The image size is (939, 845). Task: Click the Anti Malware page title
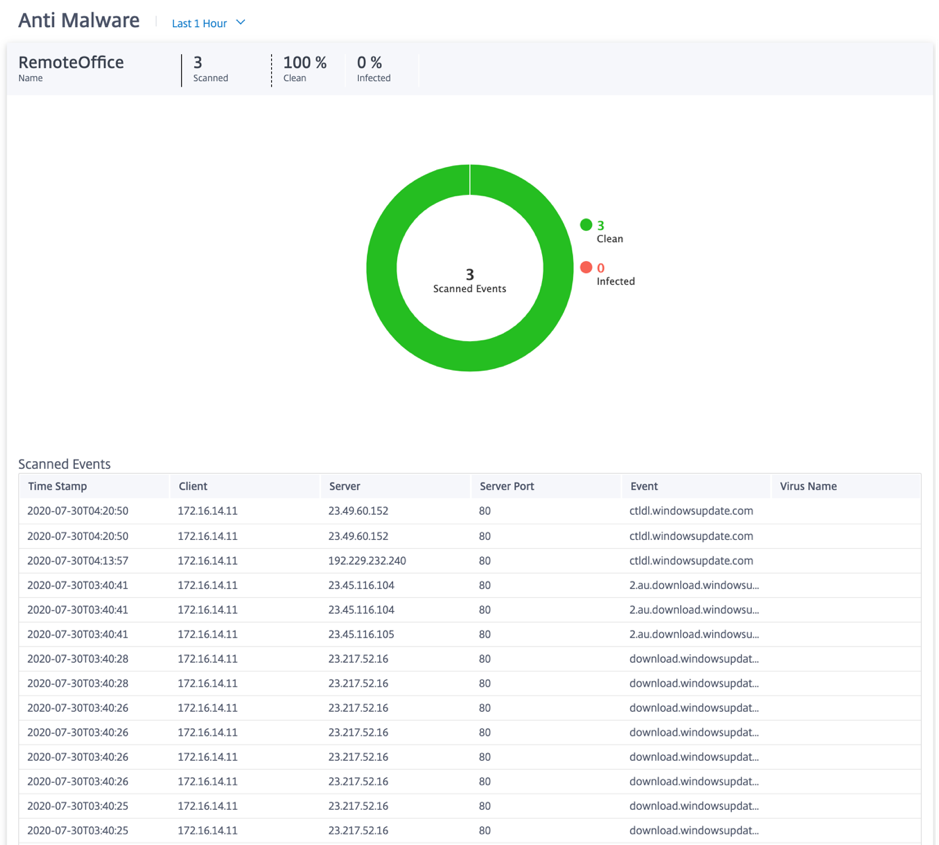pyautogui.click(x=78, y=20)
